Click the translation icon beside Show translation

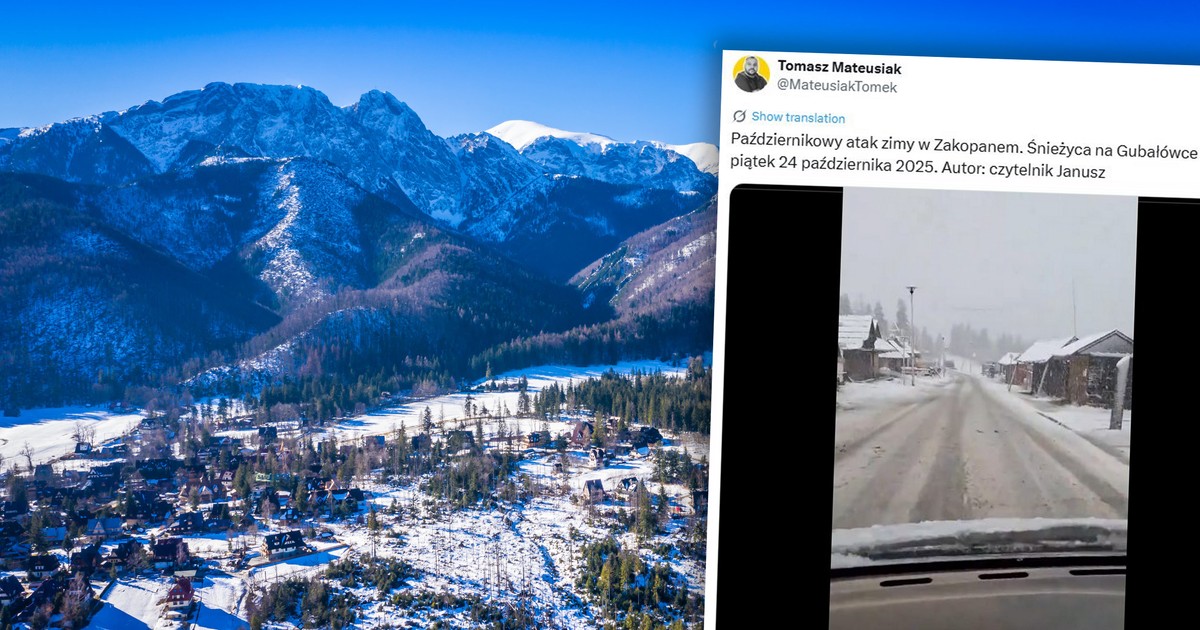click(x=740, y=117)
